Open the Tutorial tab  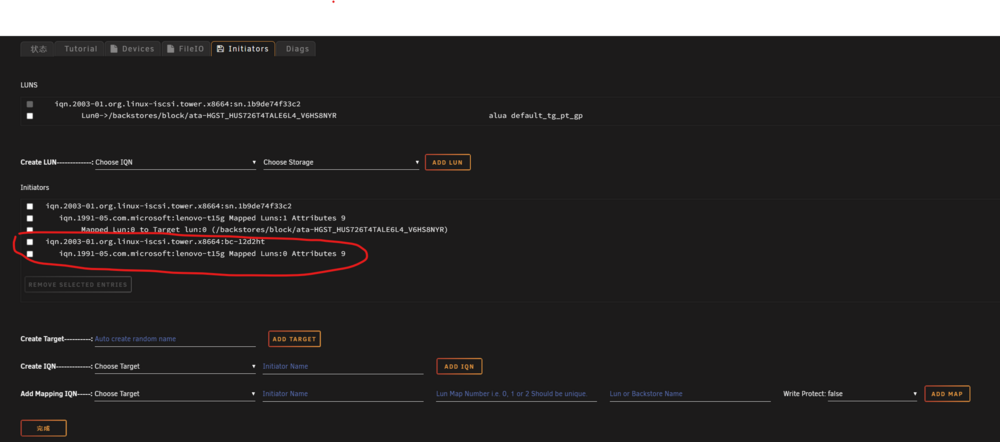80,49
